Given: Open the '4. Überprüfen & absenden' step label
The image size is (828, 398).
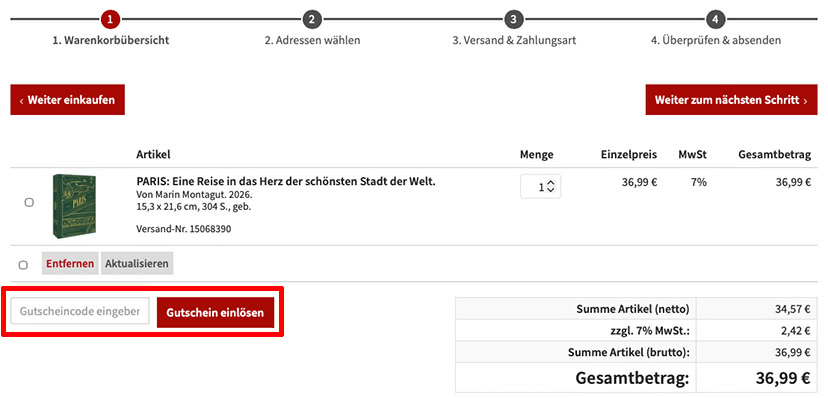Looking at the screenshot, I should tap(716, 40).
